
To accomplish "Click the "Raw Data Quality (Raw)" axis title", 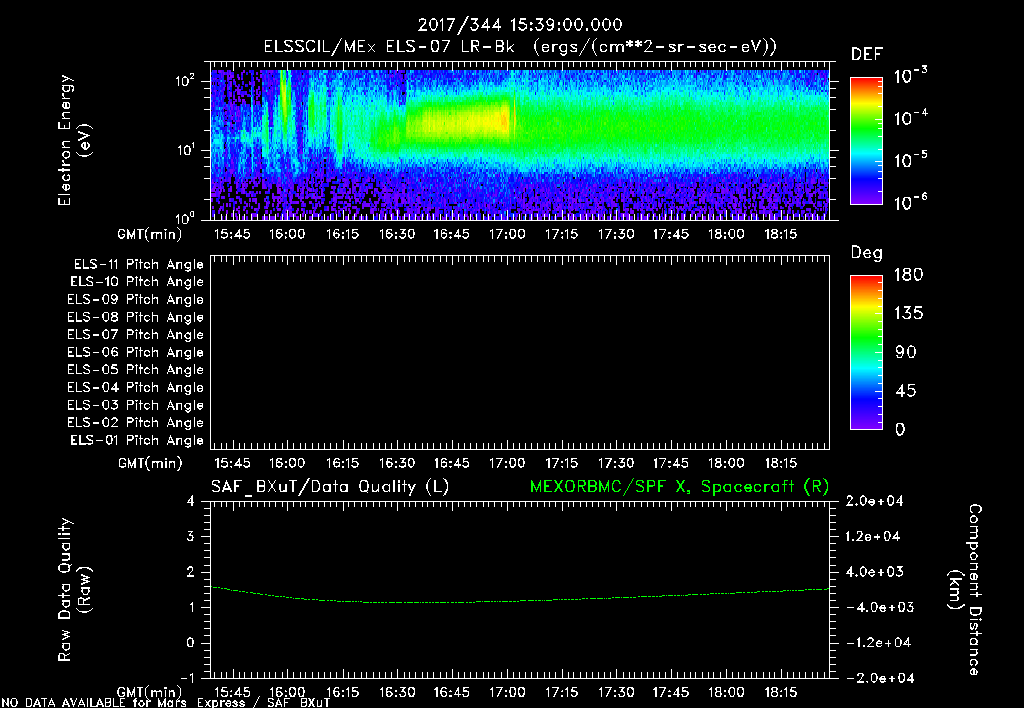I will 74,590.
